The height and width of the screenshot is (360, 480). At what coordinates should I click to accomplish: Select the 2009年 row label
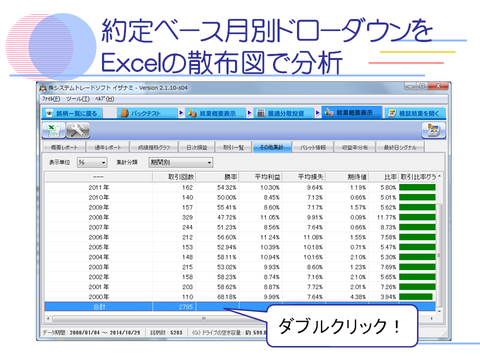click(x=99, y=207)
